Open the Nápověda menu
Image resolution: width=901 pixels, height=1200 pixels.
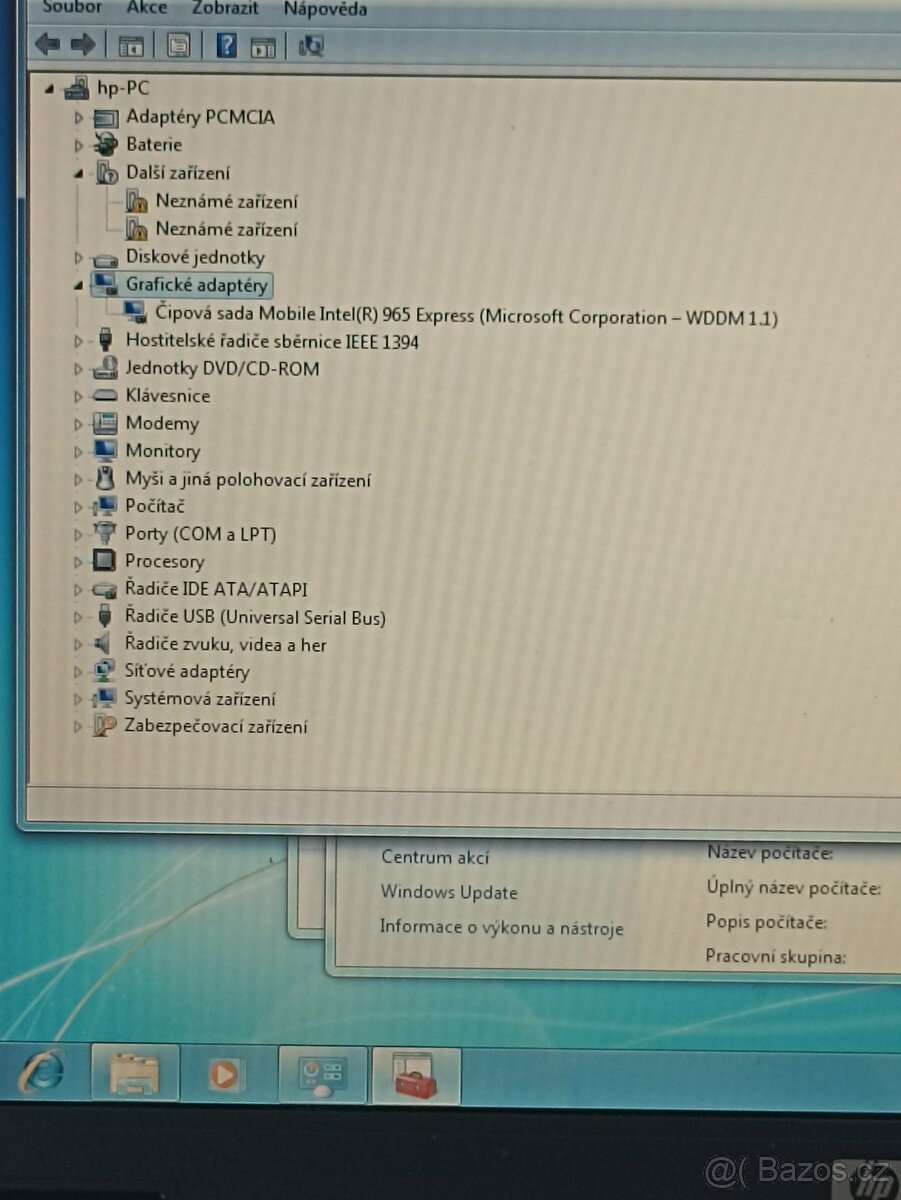coord(325,9)
